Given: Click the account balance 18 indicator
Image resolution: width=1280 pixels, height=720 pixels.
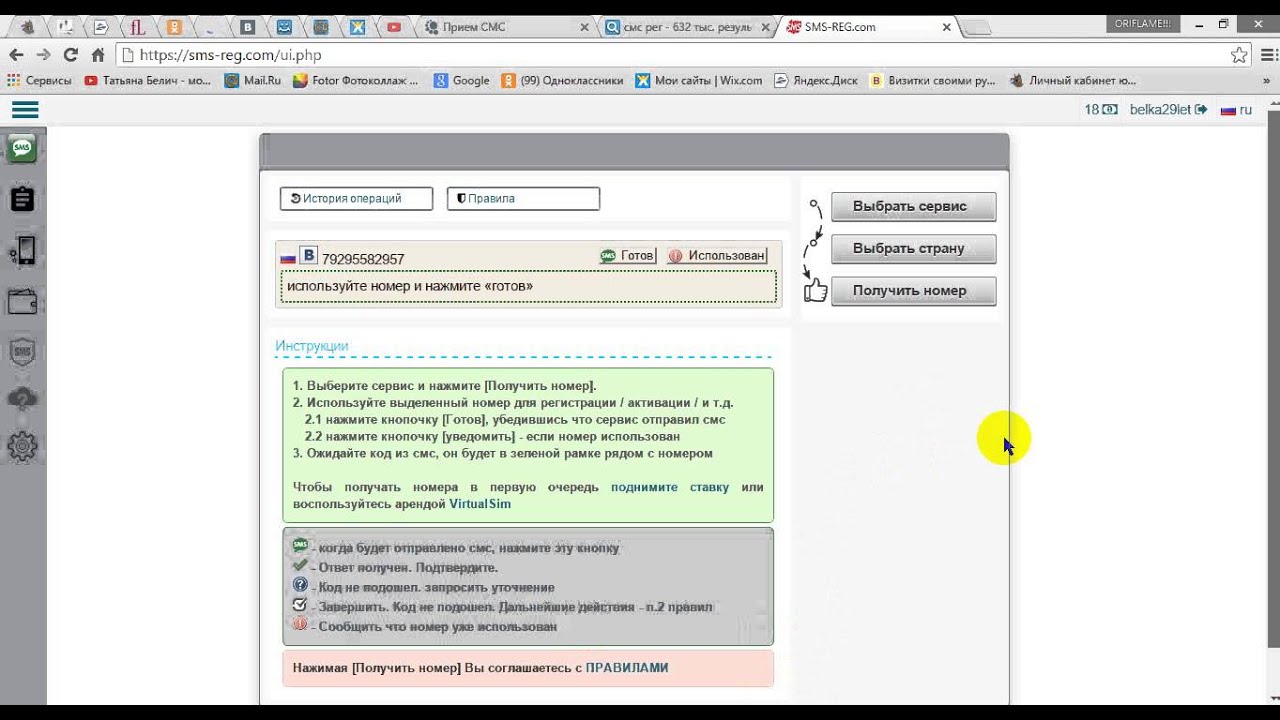Looking at the screenshot, I should click(1101, 110).
